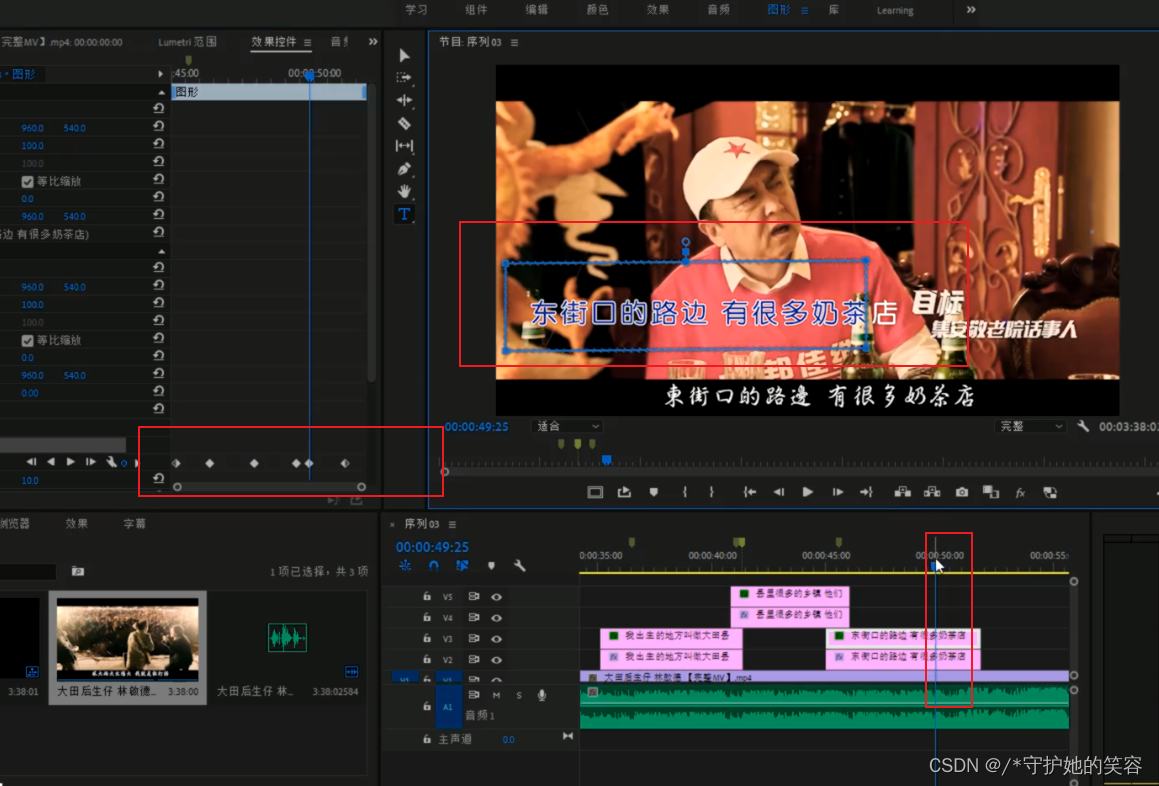Open 效果控件 panel menu icon
The width and height of the screenshot is (1159, 786).
[307, 42]
